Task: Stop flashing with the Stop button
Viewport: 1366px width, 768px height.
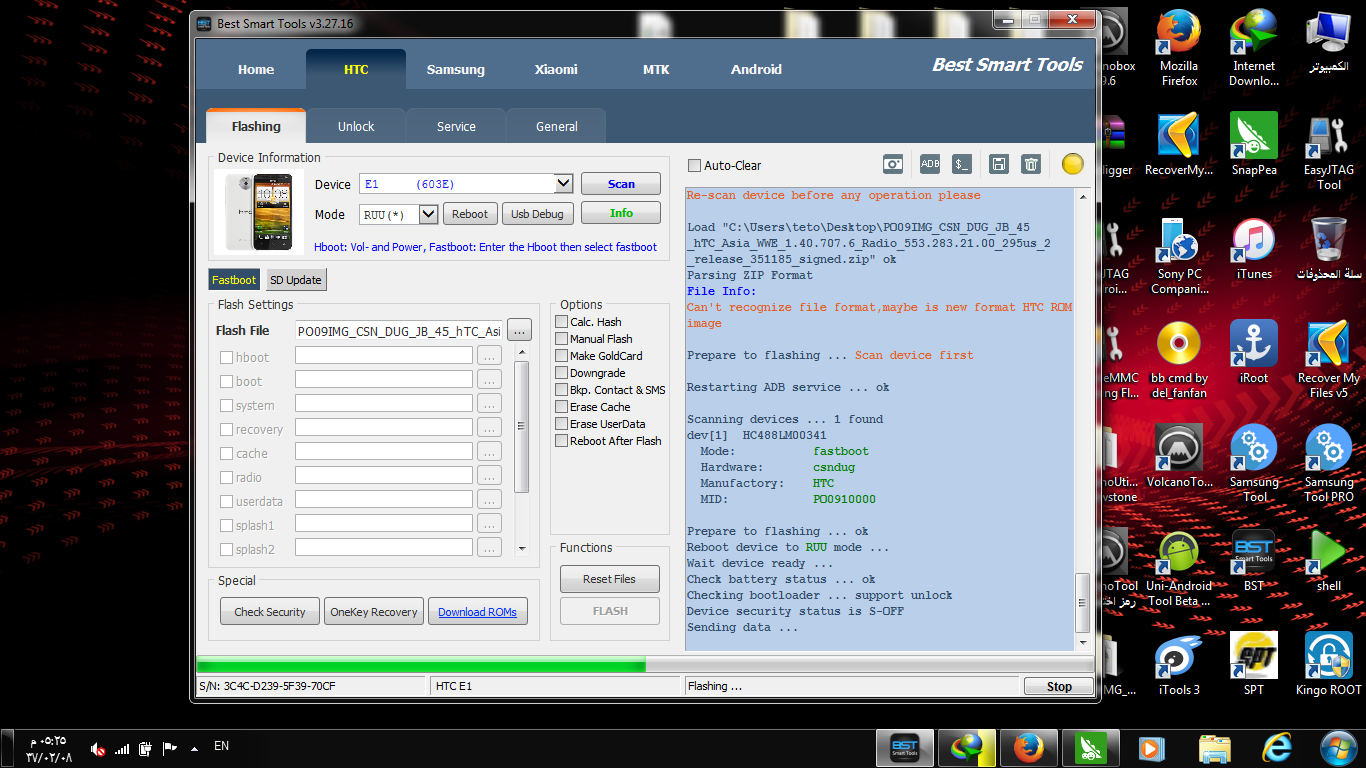Action: pos(1059,686)
